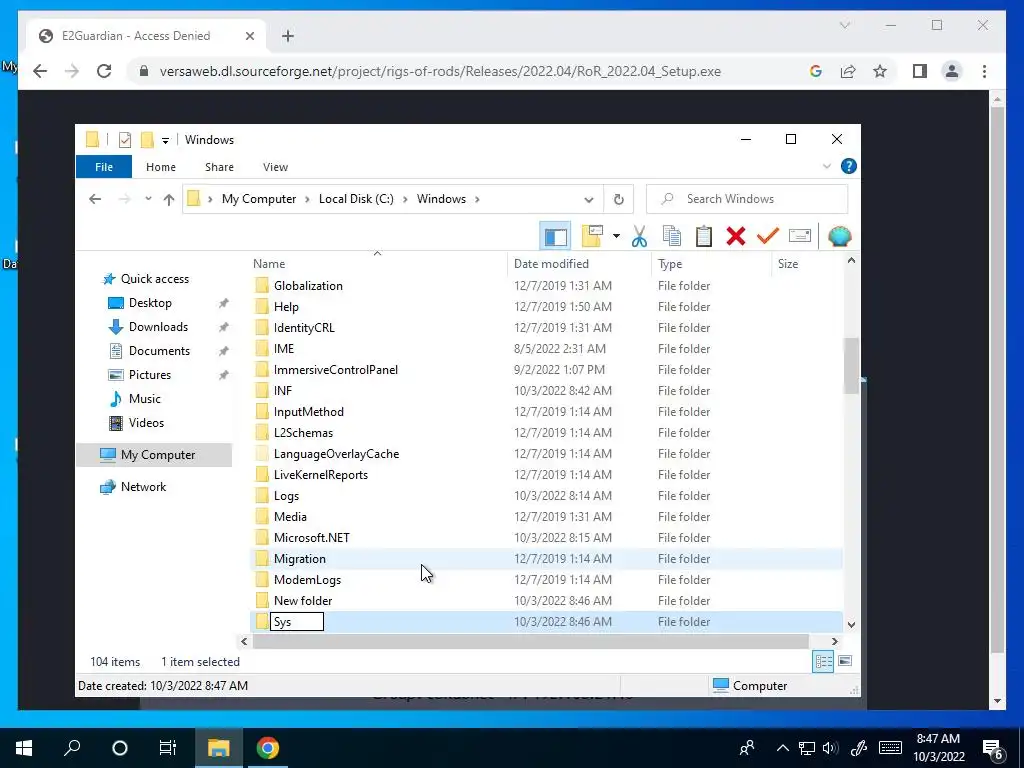Open Chrome three-dot menu
This screenshot has width=1024, height=768.
[984, 71]
